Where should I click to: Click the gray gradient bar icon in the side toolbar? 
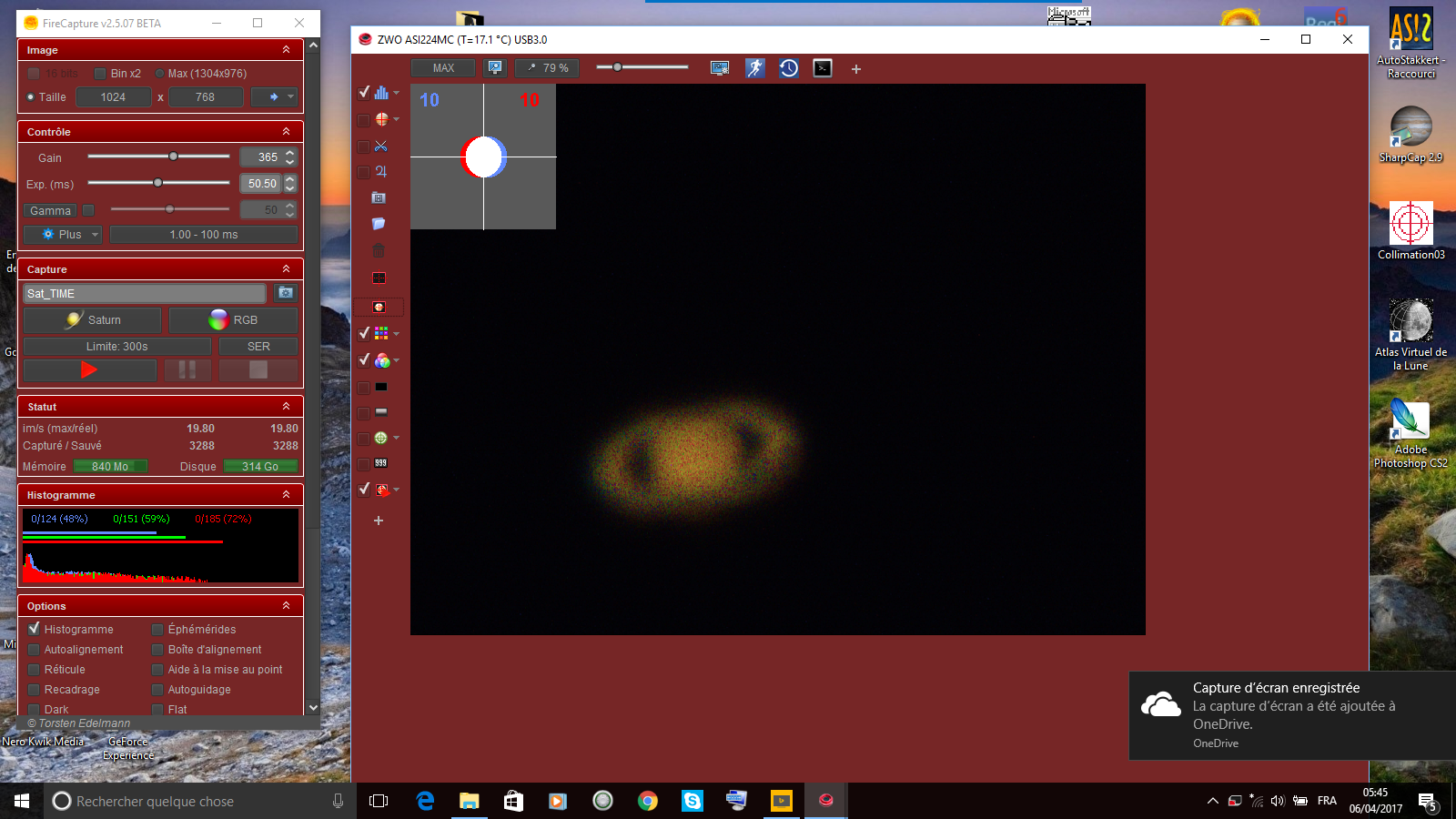point(380,412)
